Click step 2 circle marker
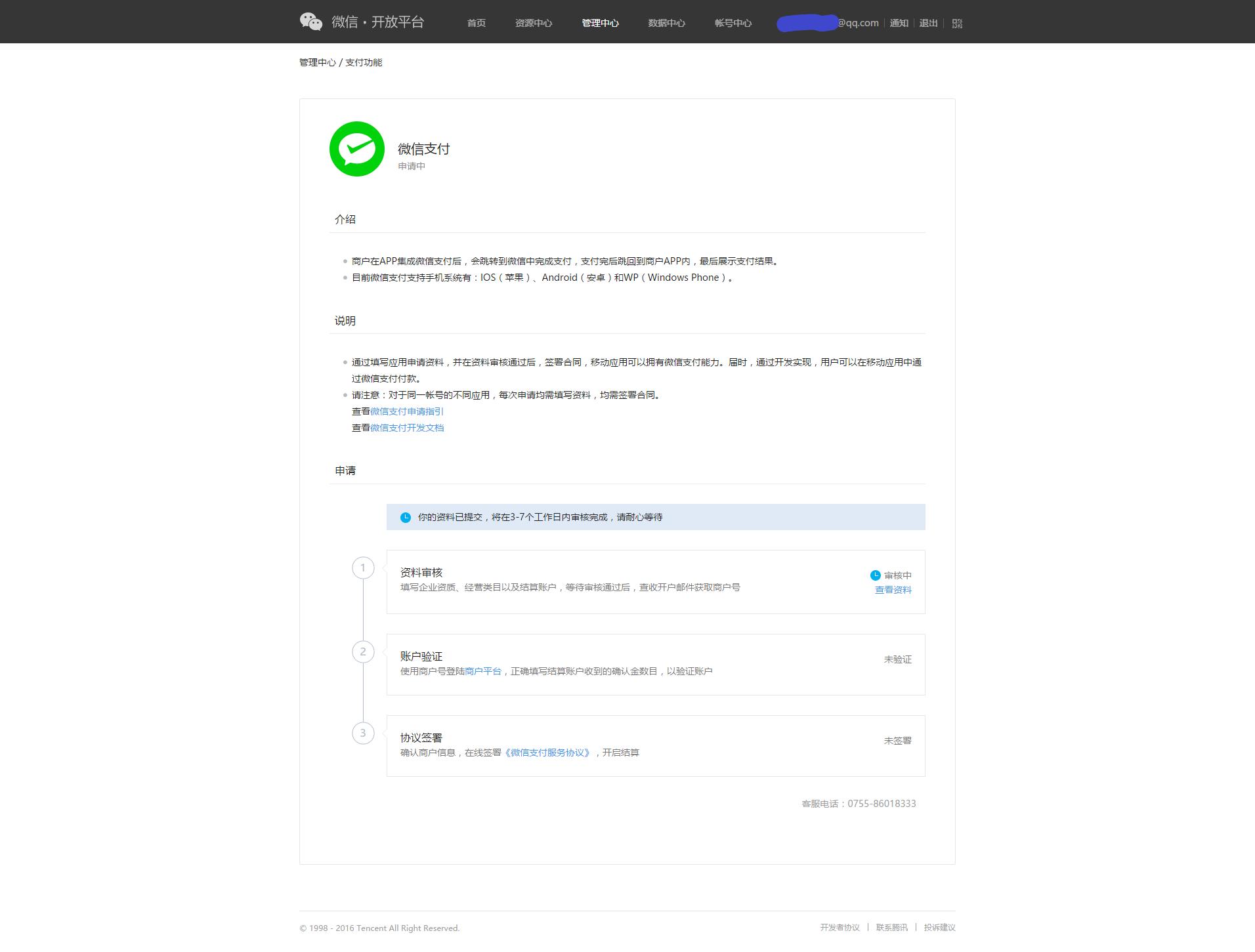Viewport: 1255px width, 952px height. tap(363, 652)
